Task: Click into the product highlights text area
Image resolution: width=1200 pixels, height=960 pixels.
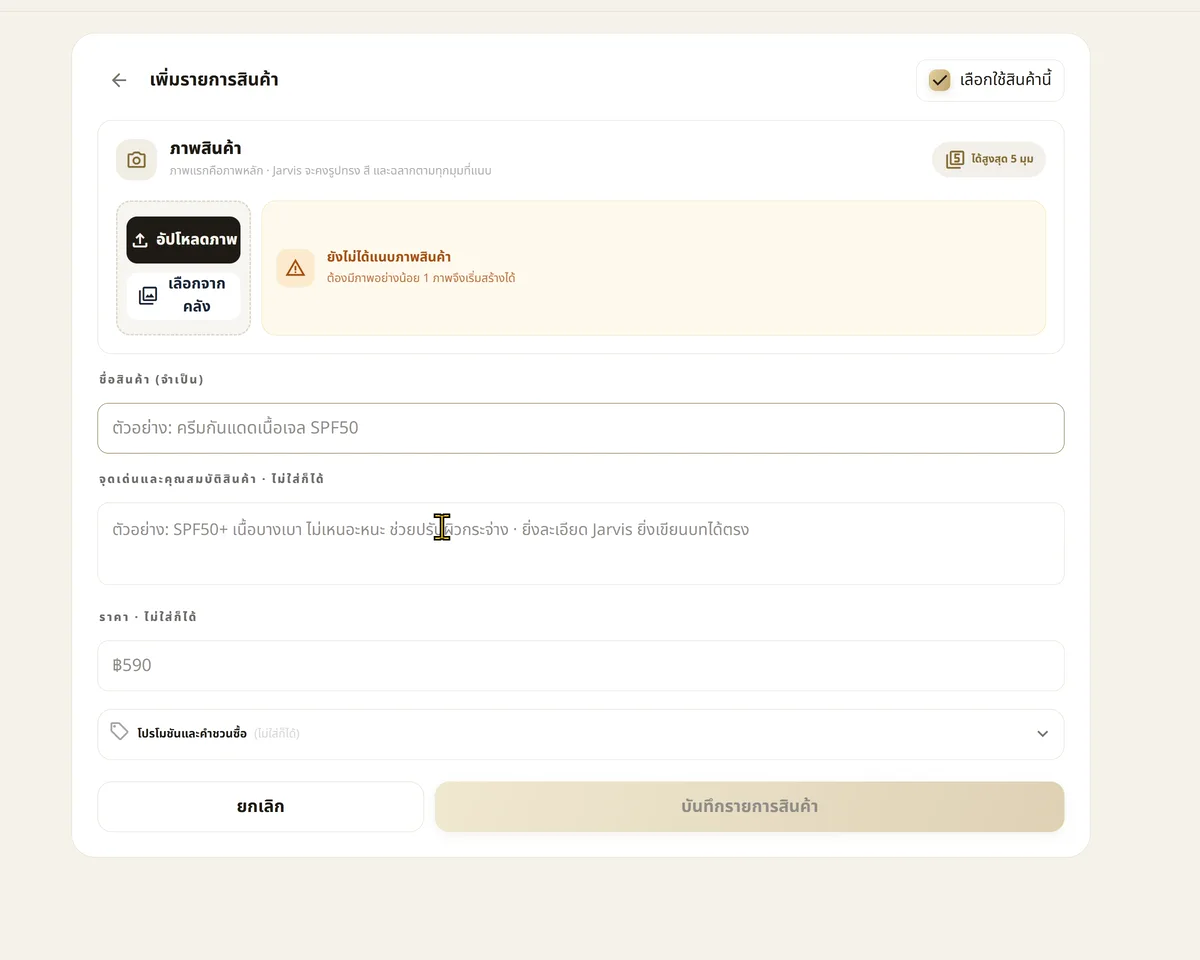Action: click(x=581, y=543)
